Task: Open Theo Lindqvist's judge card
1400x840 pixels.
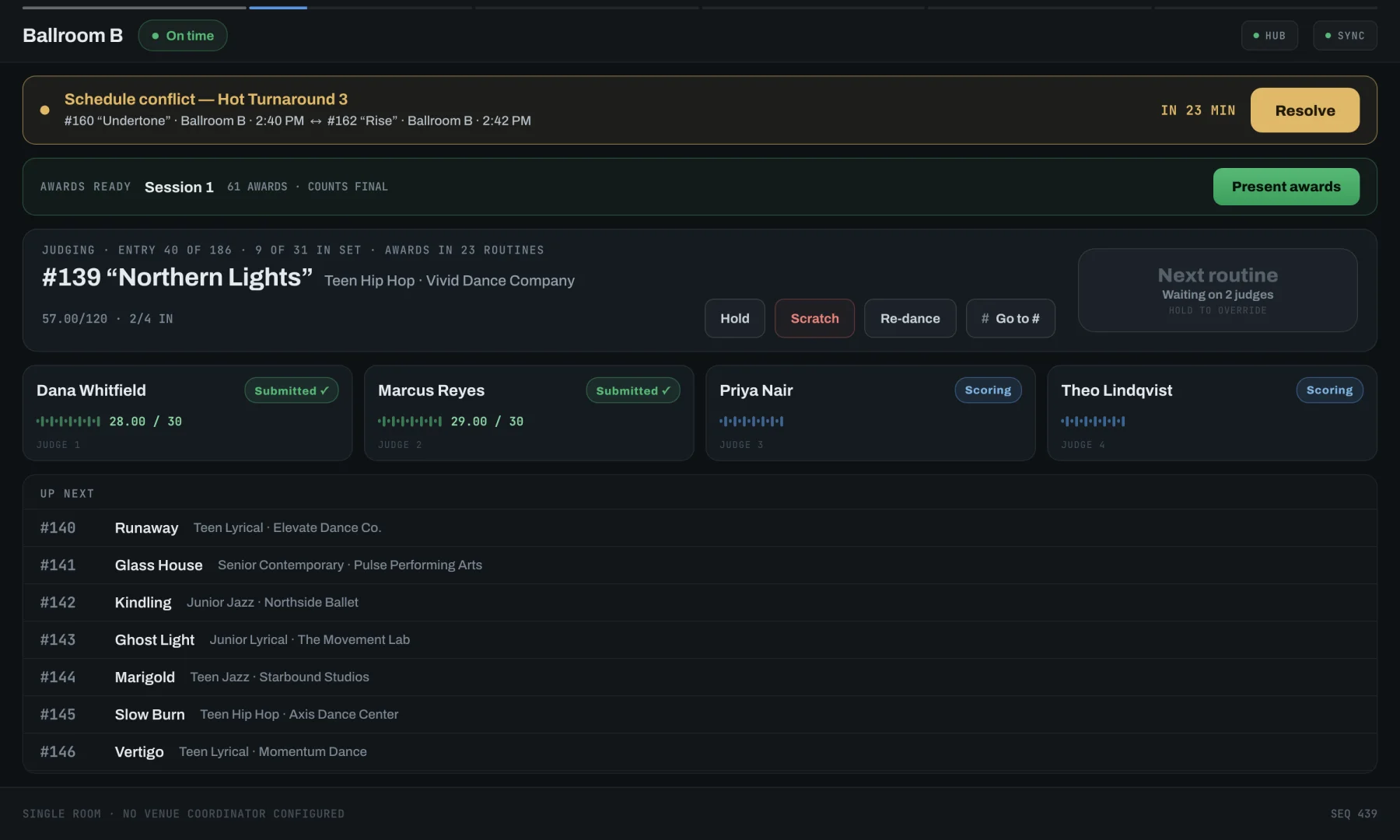Action: (x=1212, y=413)
